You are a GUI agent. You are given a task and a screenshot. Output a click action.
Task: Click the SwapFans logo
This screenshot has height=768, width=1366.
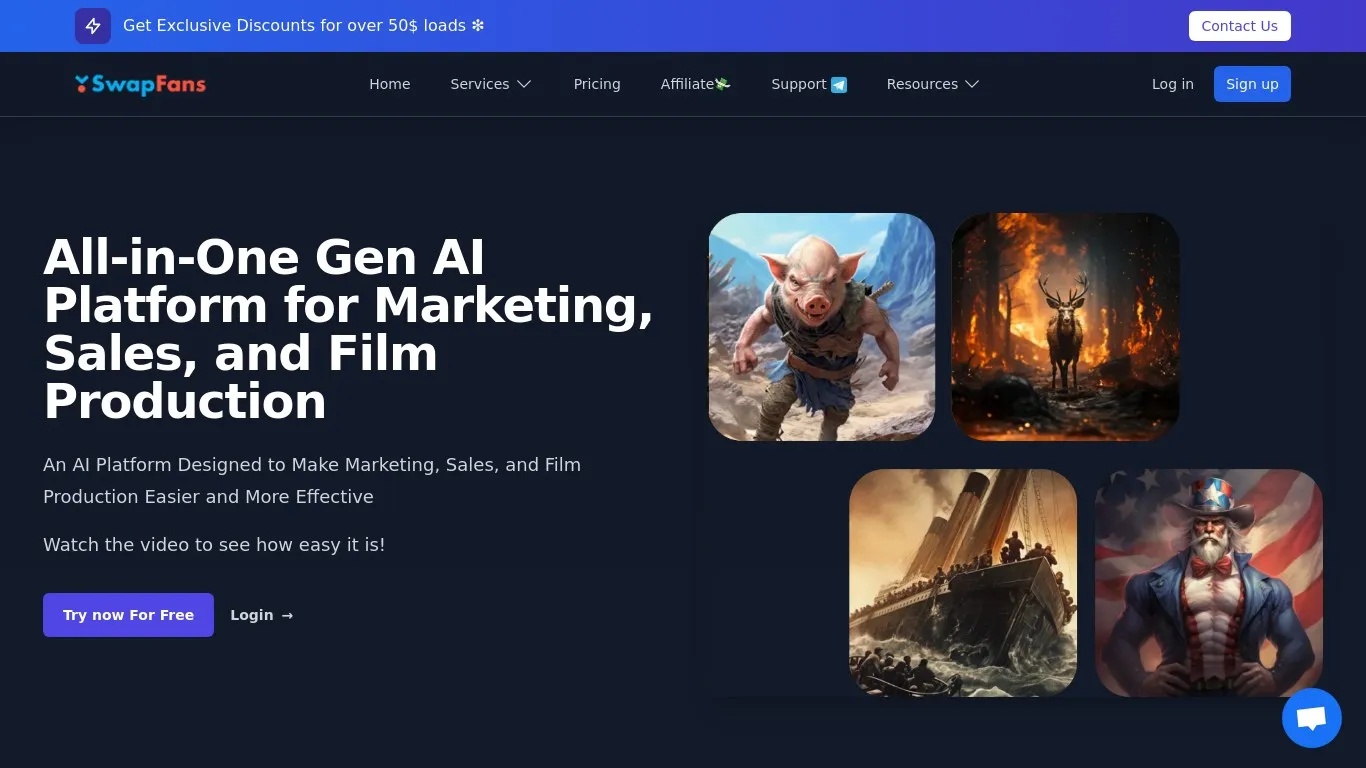click(x=140, y=85)
